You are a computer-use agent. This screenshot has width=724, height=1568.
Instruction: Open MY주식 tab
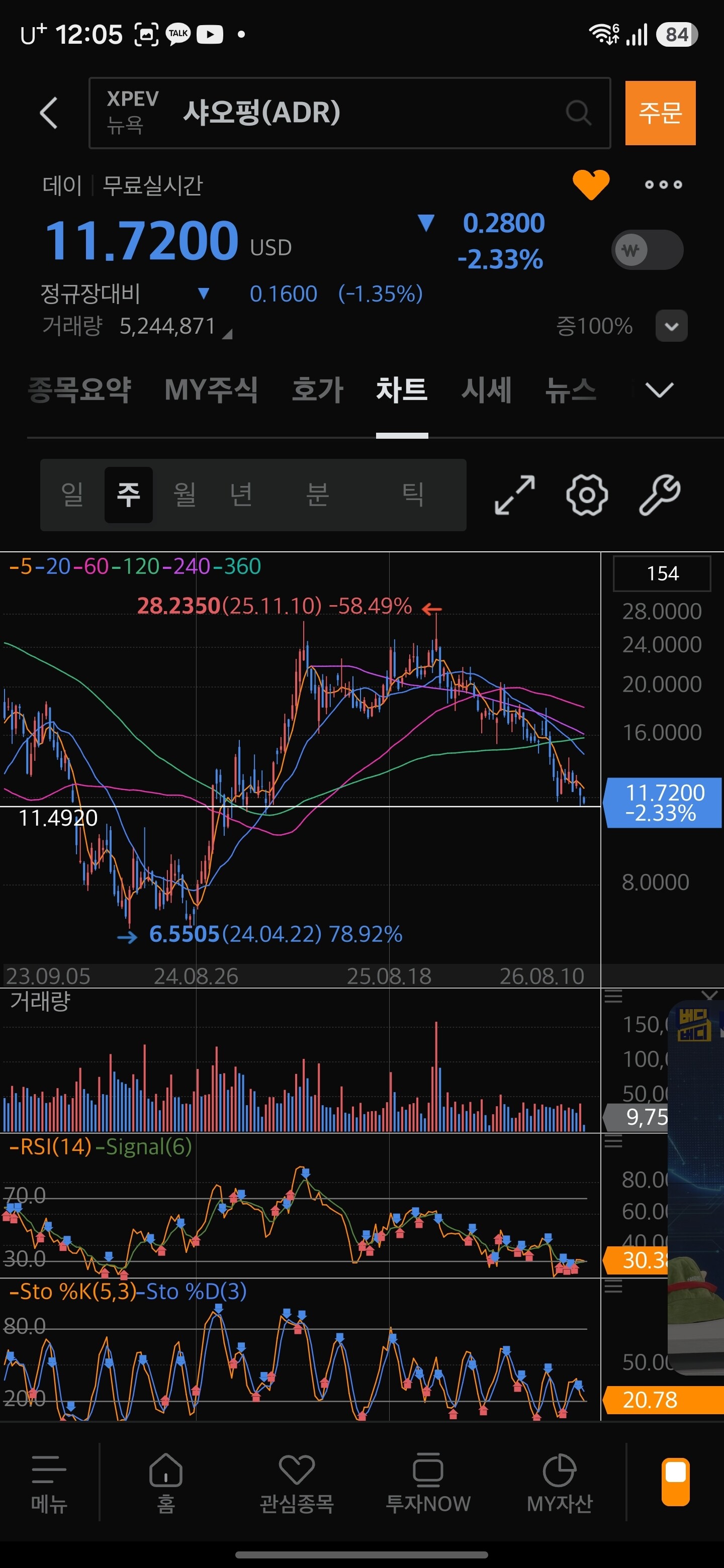211,389
